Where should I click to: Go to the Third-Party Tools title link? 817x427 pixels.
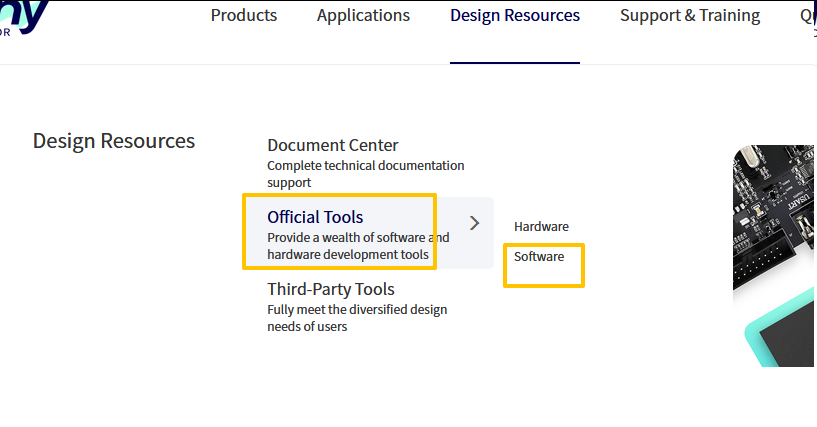tap(331, 290)
